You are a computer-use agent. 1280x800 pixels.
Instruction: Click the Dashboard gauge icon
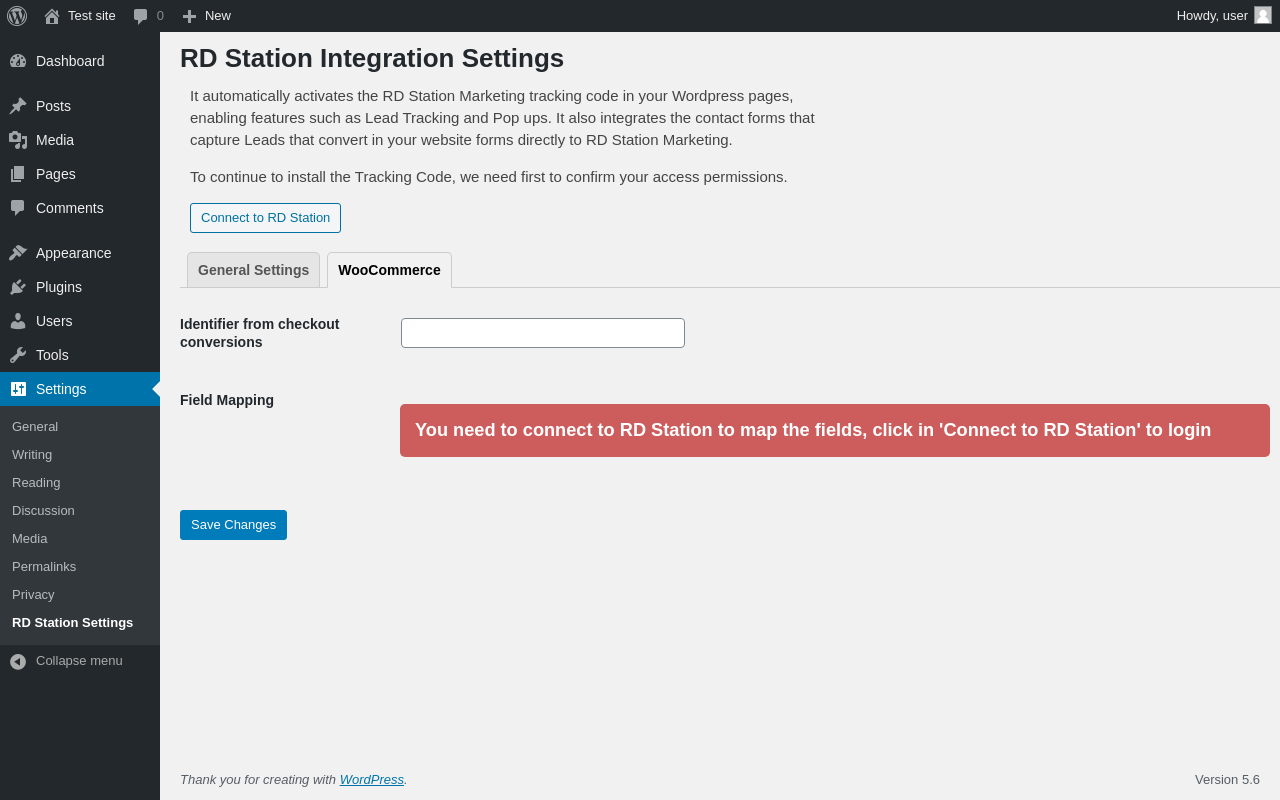click(x=18, y=61)
